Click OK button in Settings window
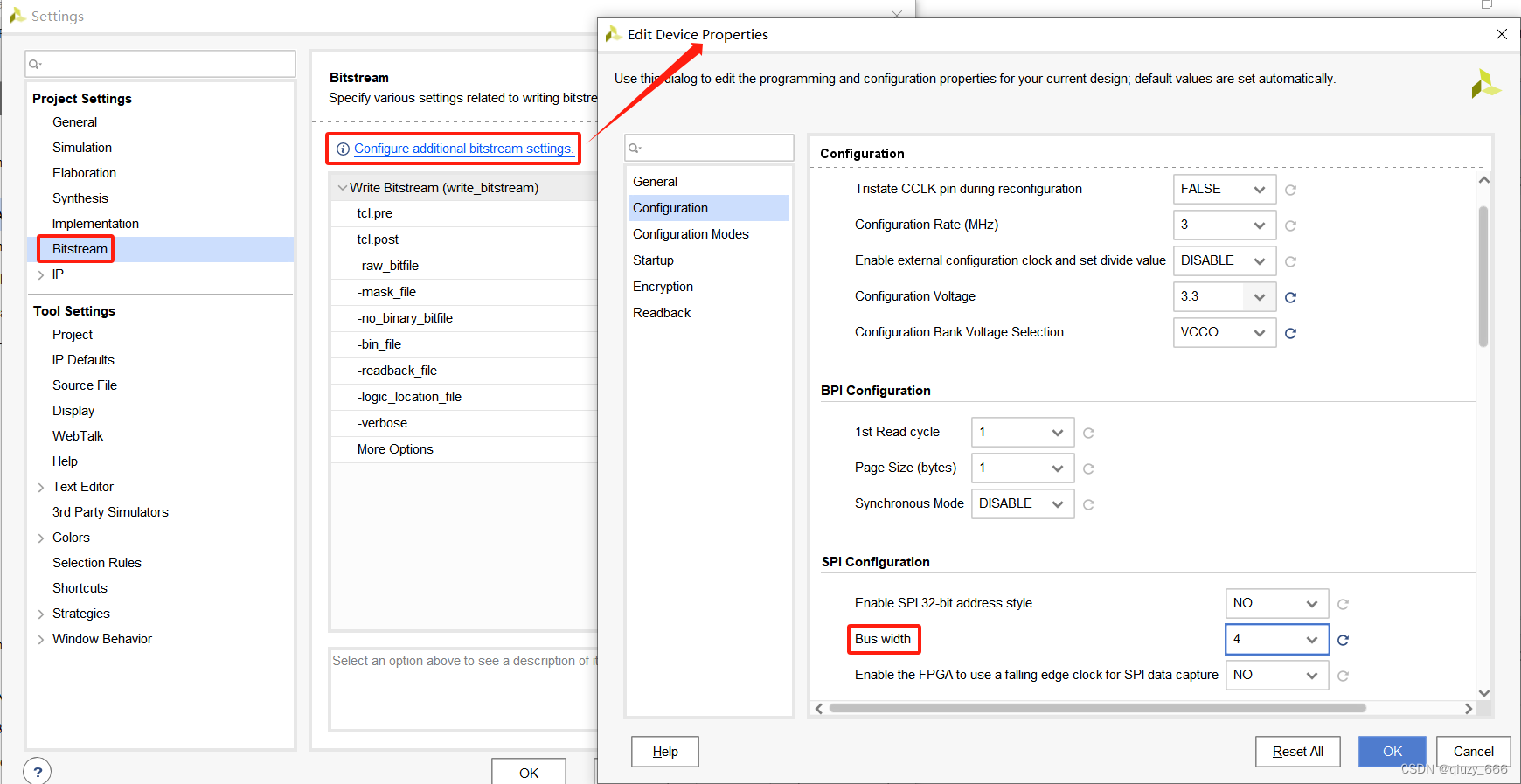The width and height of the screenshot is (1521, 784). [529, 772]
